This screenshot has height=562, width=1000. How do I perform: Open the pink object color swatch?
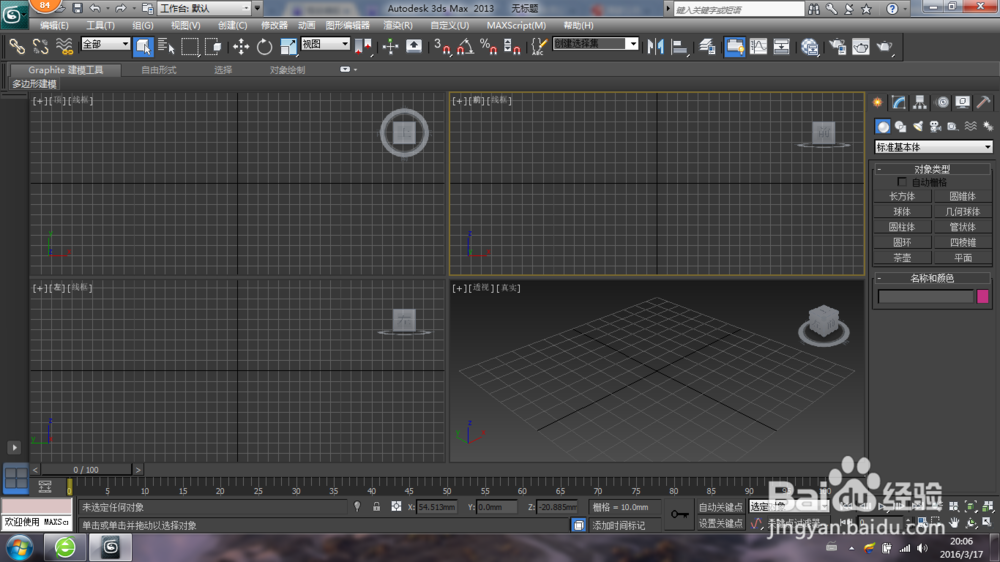[x=982, y=297]
